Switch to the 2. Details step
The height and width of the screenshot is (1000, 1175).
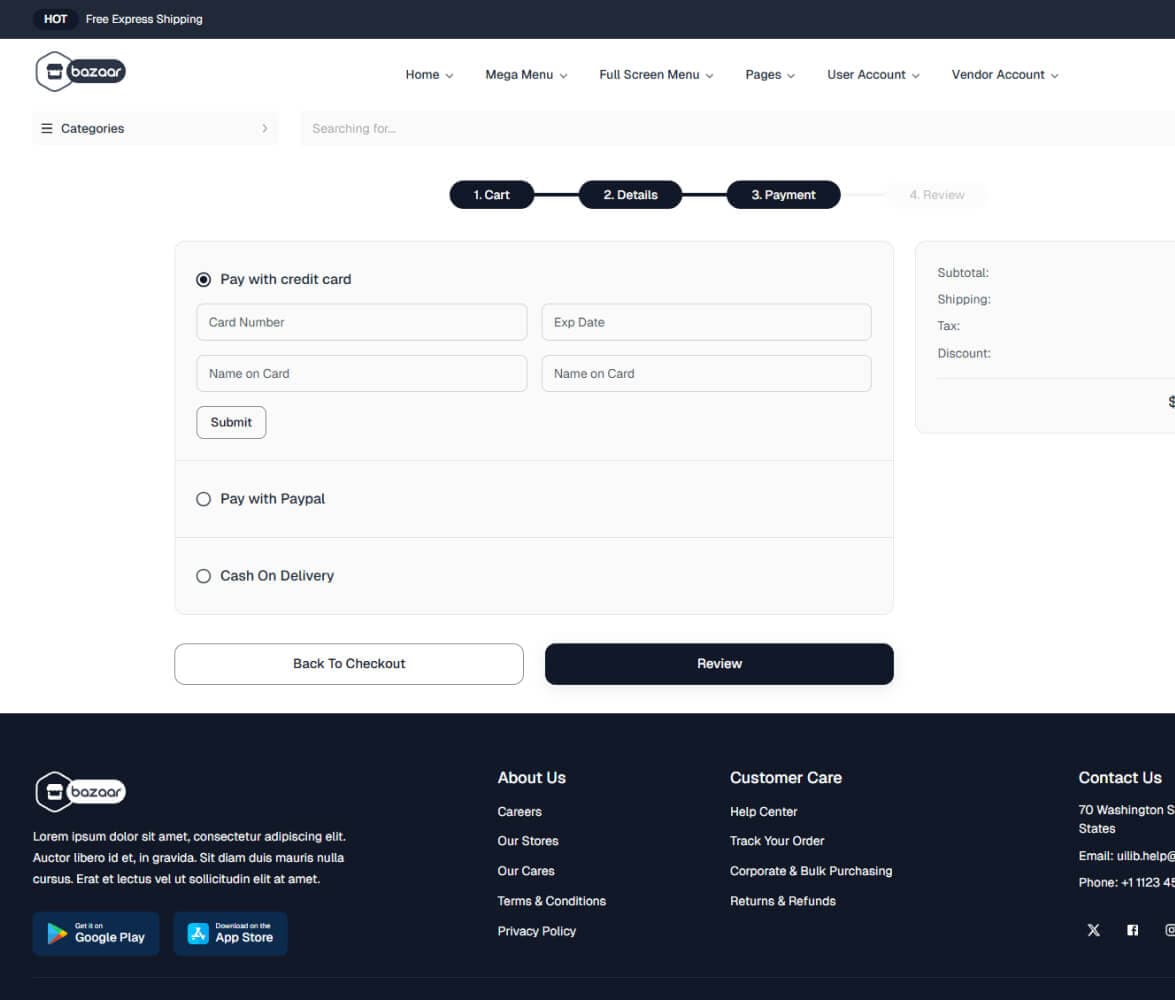coord(630,194)
